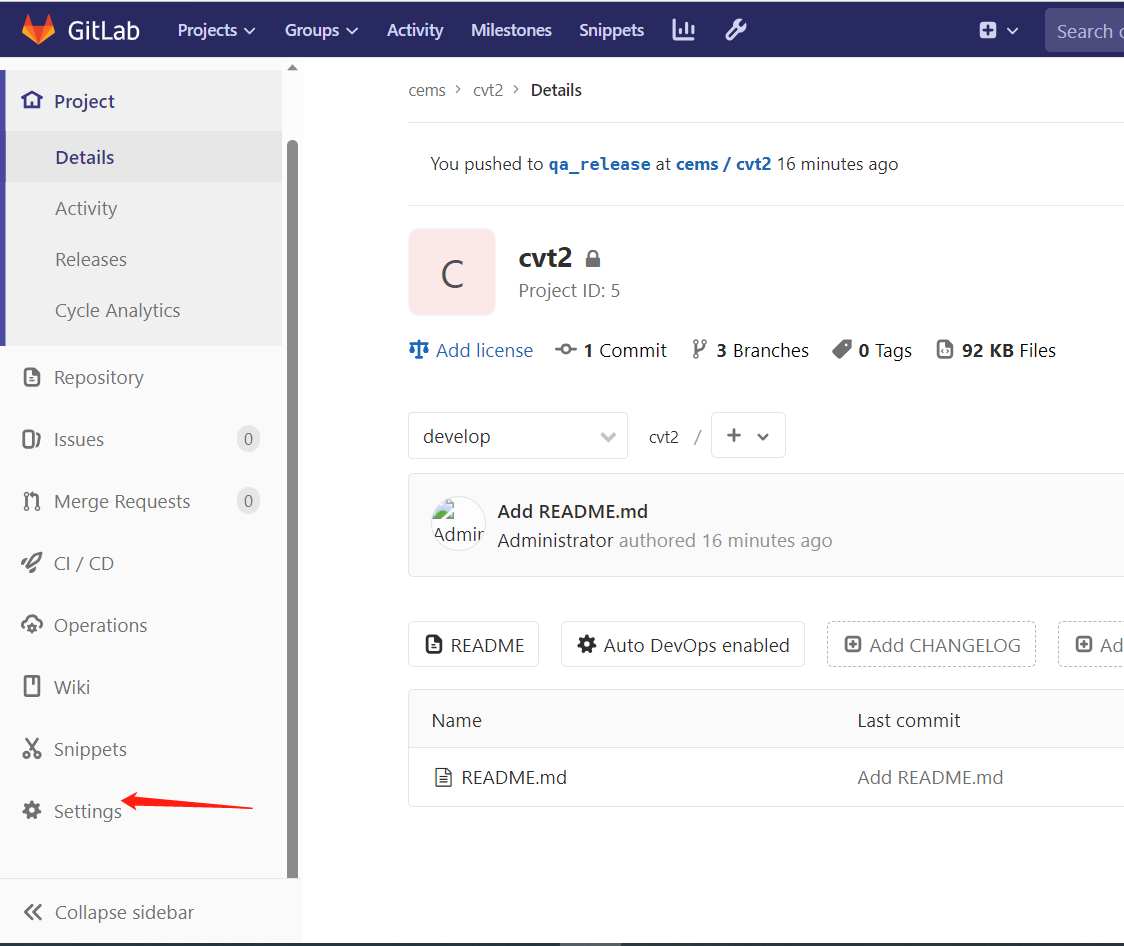Open last commit Add README.md in table row
This screenshot has height=946, width=1124.
click(x=930, y=777)
